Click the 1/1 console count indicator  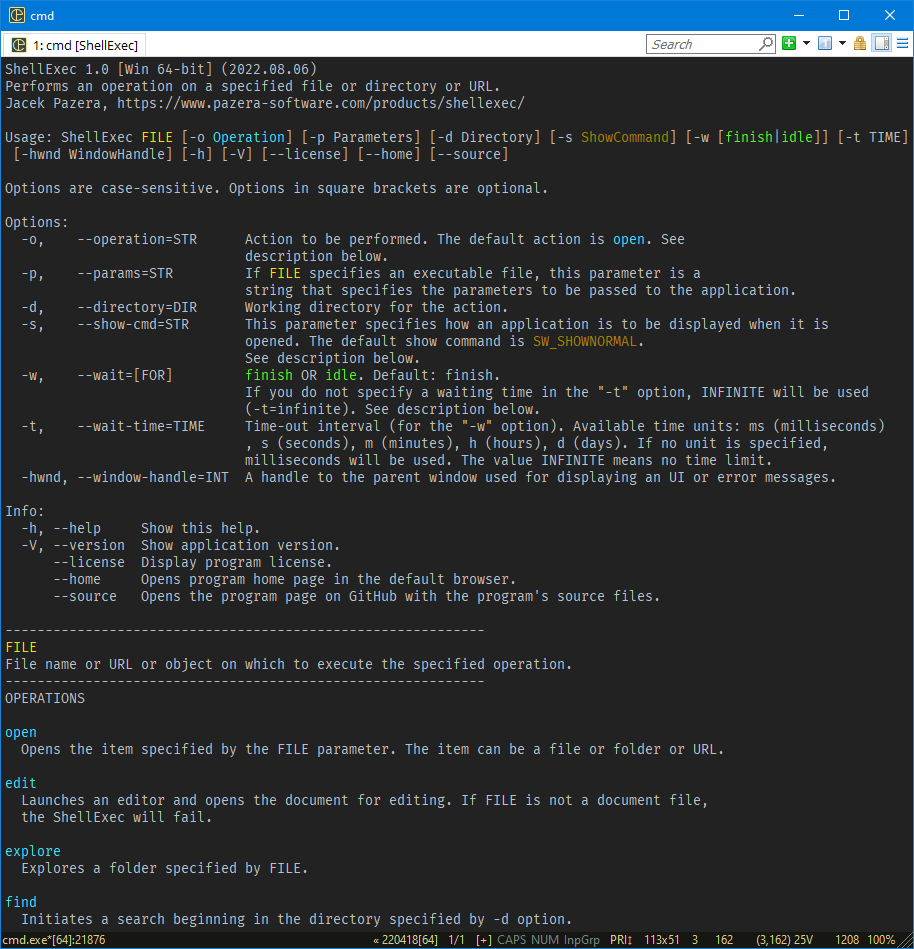tap(455, 941)
